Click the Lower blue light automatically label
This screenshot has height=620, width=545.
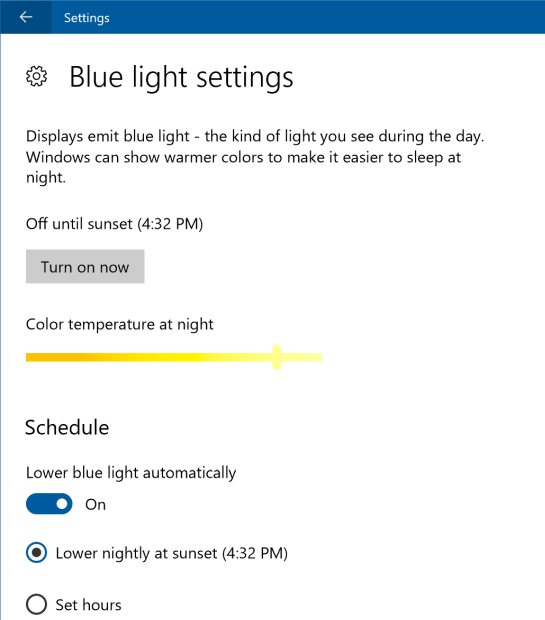click(131, 473)
